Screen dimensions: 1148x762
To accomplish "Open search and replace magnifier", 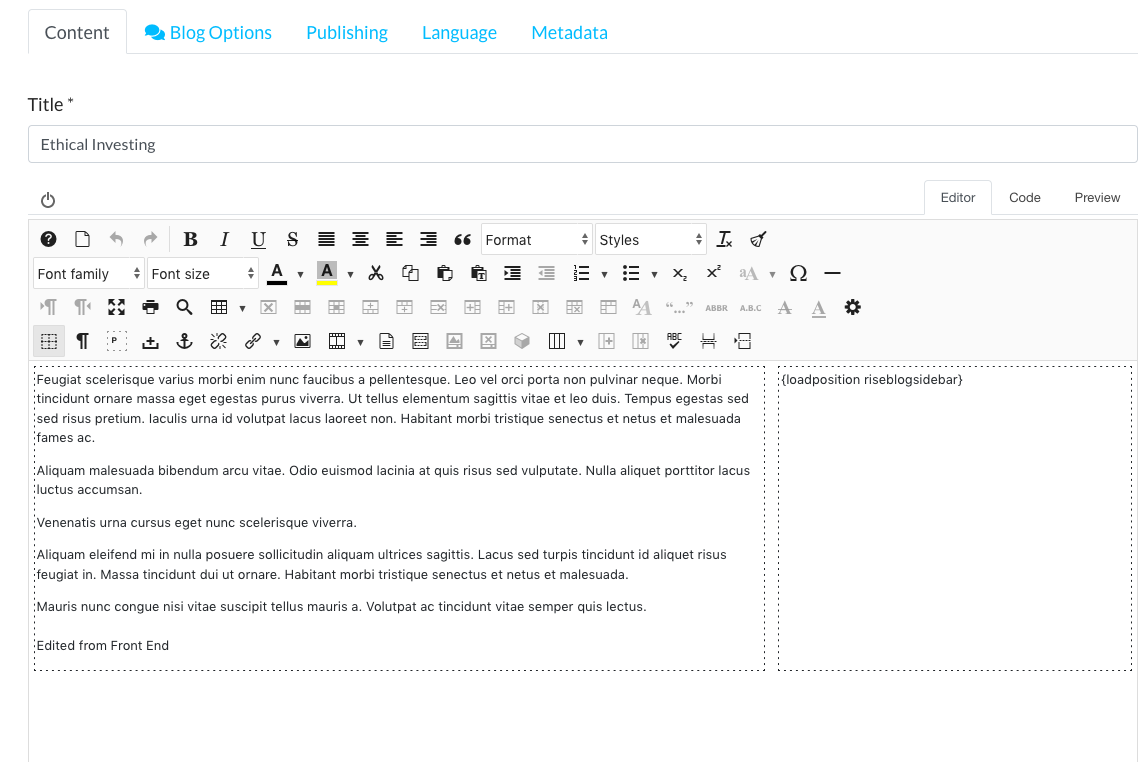I will point(184,307).
